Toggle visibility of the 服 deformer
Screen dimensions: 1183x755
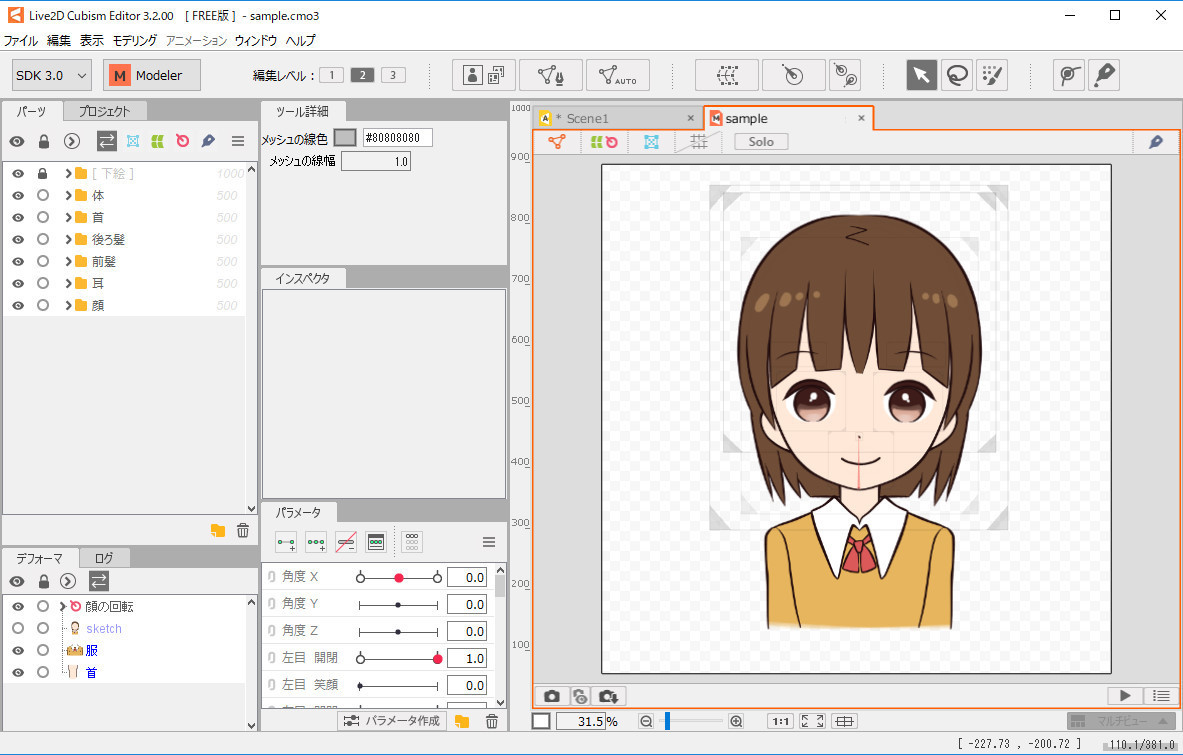[x=17, y=649]
